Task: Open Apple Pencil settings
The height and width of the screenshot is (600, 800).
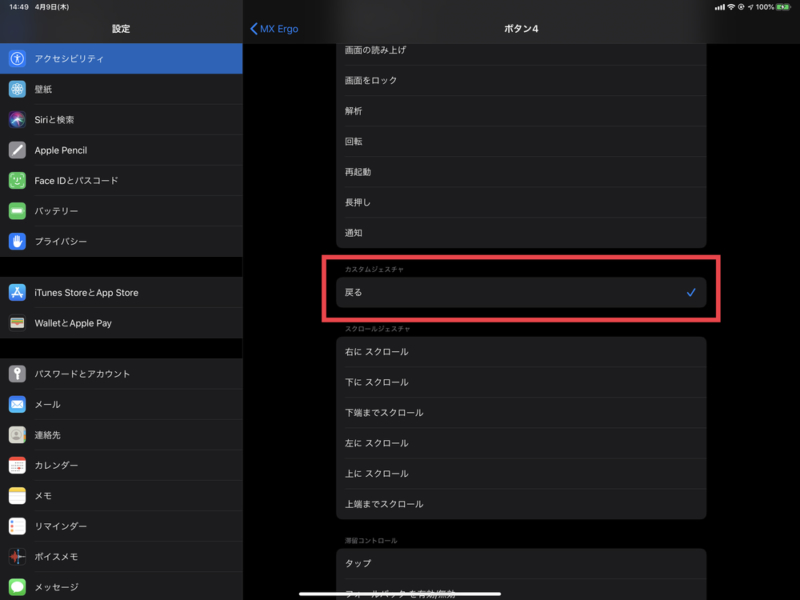Action: 121,150
